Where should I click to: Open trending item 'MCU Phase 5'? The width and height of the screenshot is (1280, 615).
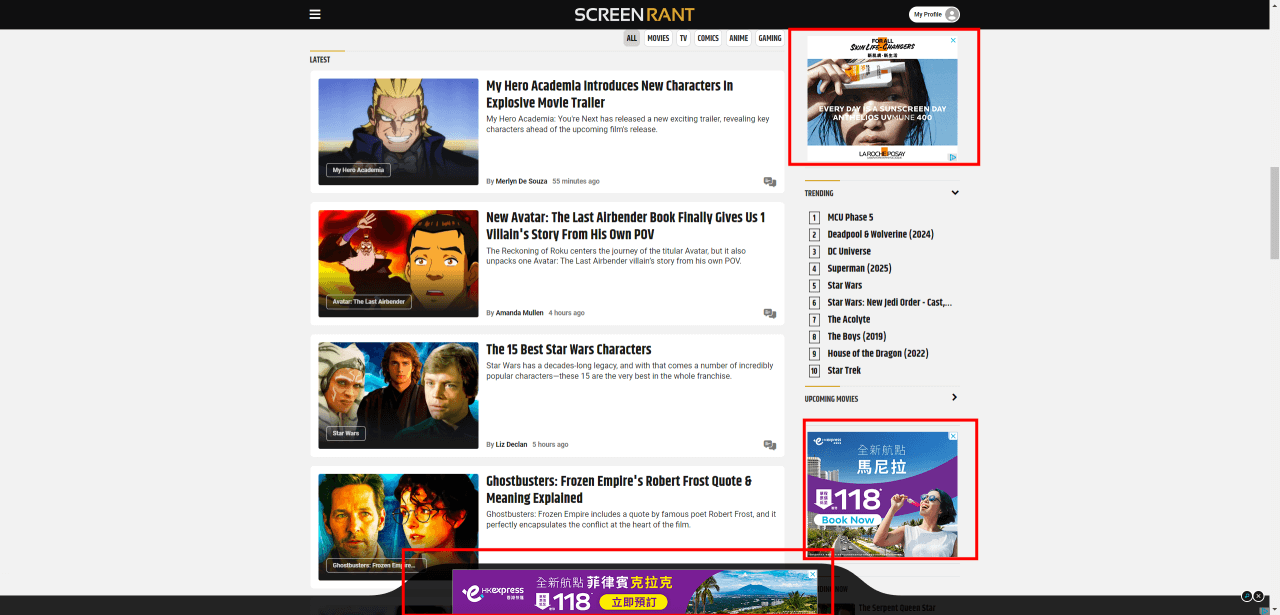850,217
